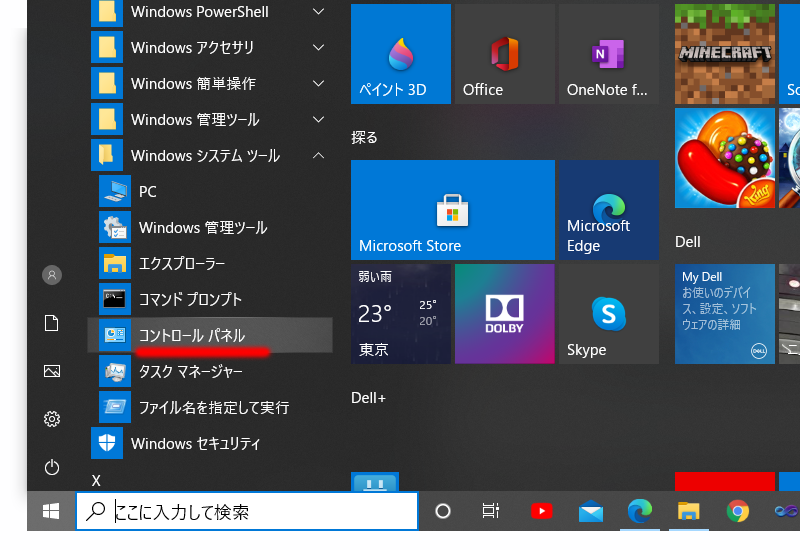Click the 探る group heading
The width and height of the screenshot is (800, 550).
pyautogui.click(x=364, y=137)
